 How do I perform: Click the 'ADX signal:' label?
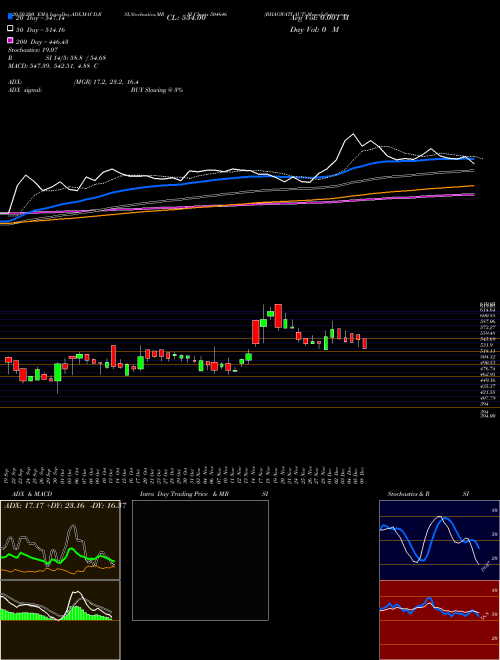coord(25,90)
